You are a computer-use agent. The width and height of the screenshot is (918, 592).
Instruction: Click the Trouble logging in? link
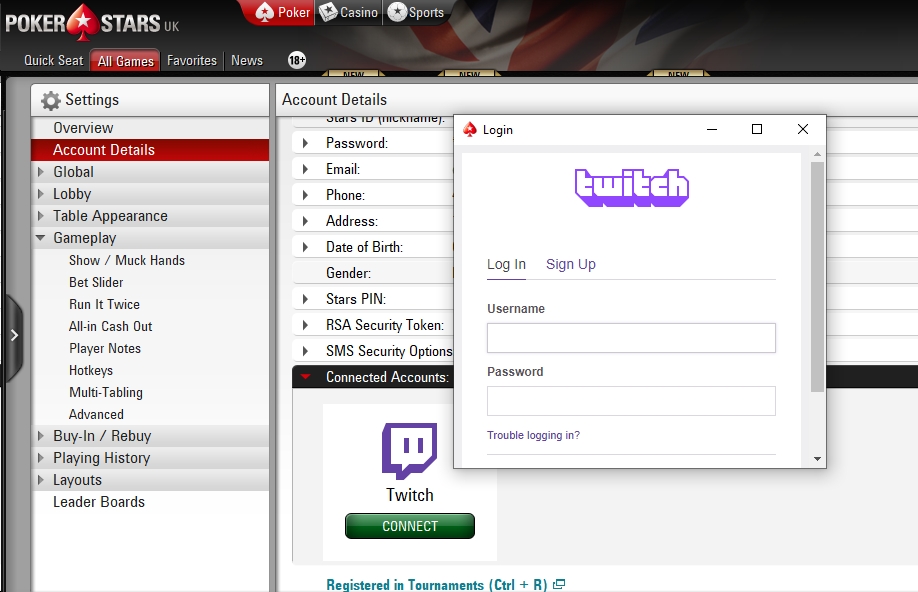coord(533,435)
